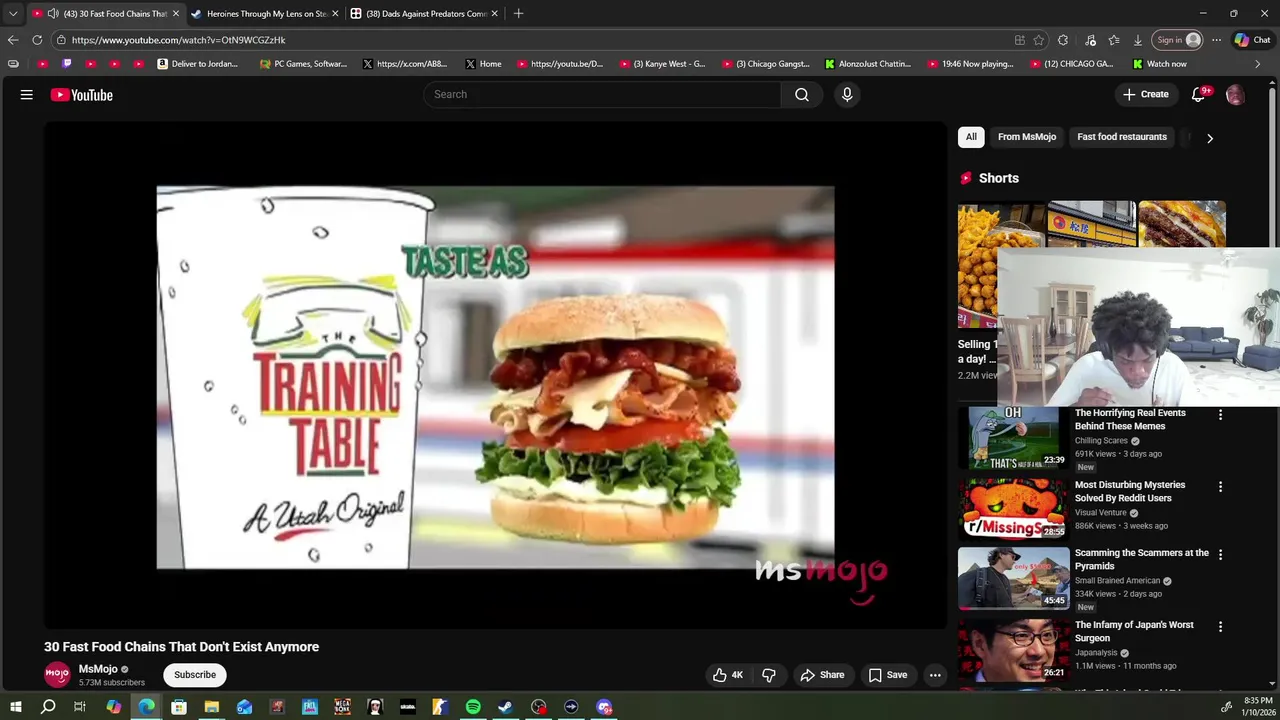Screen dimensions: 1280x720
Task: Open Copilot Chat in browser toolbar
Action: (x=1252, y=40)
